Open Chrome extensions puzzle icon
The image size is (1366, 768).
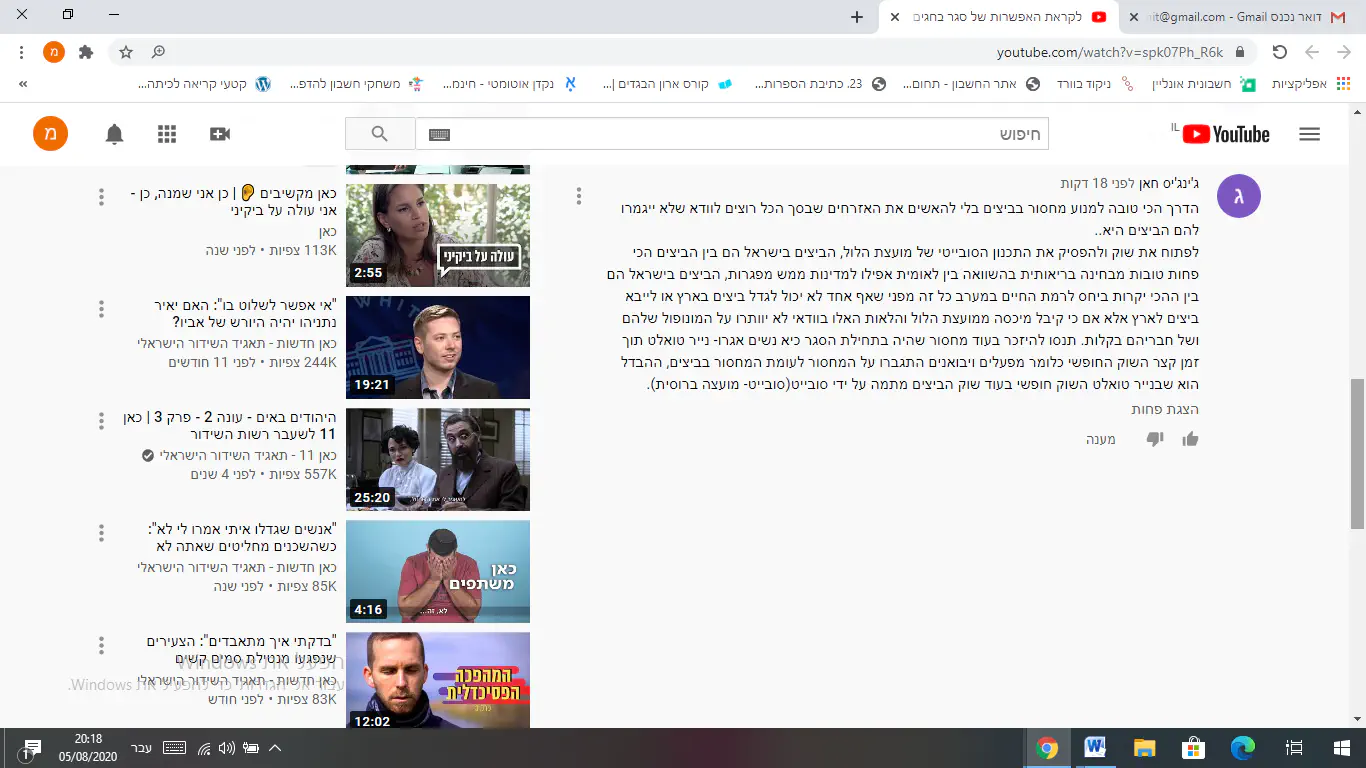point(86,52)
